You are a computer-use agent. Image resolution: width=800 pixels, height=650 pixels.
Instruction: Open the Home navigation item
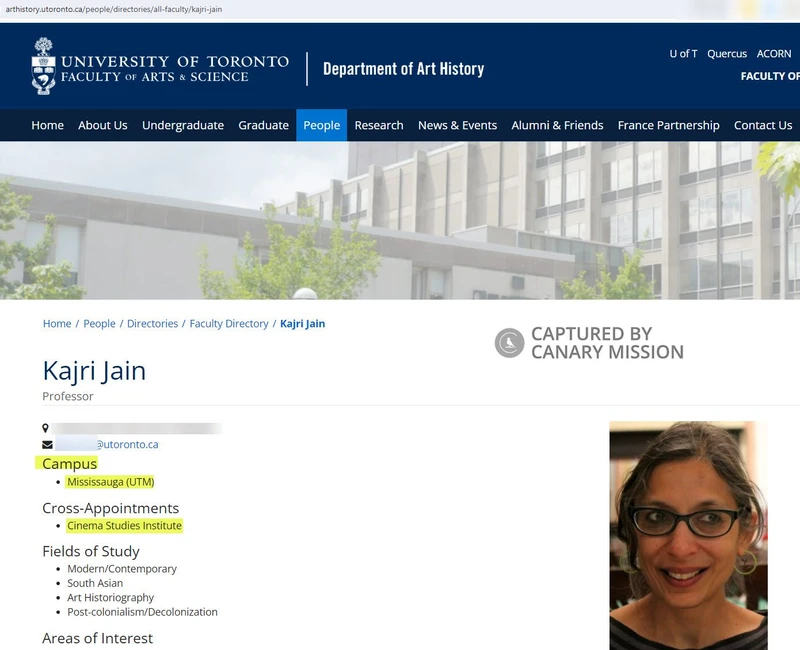pos(47,126)
